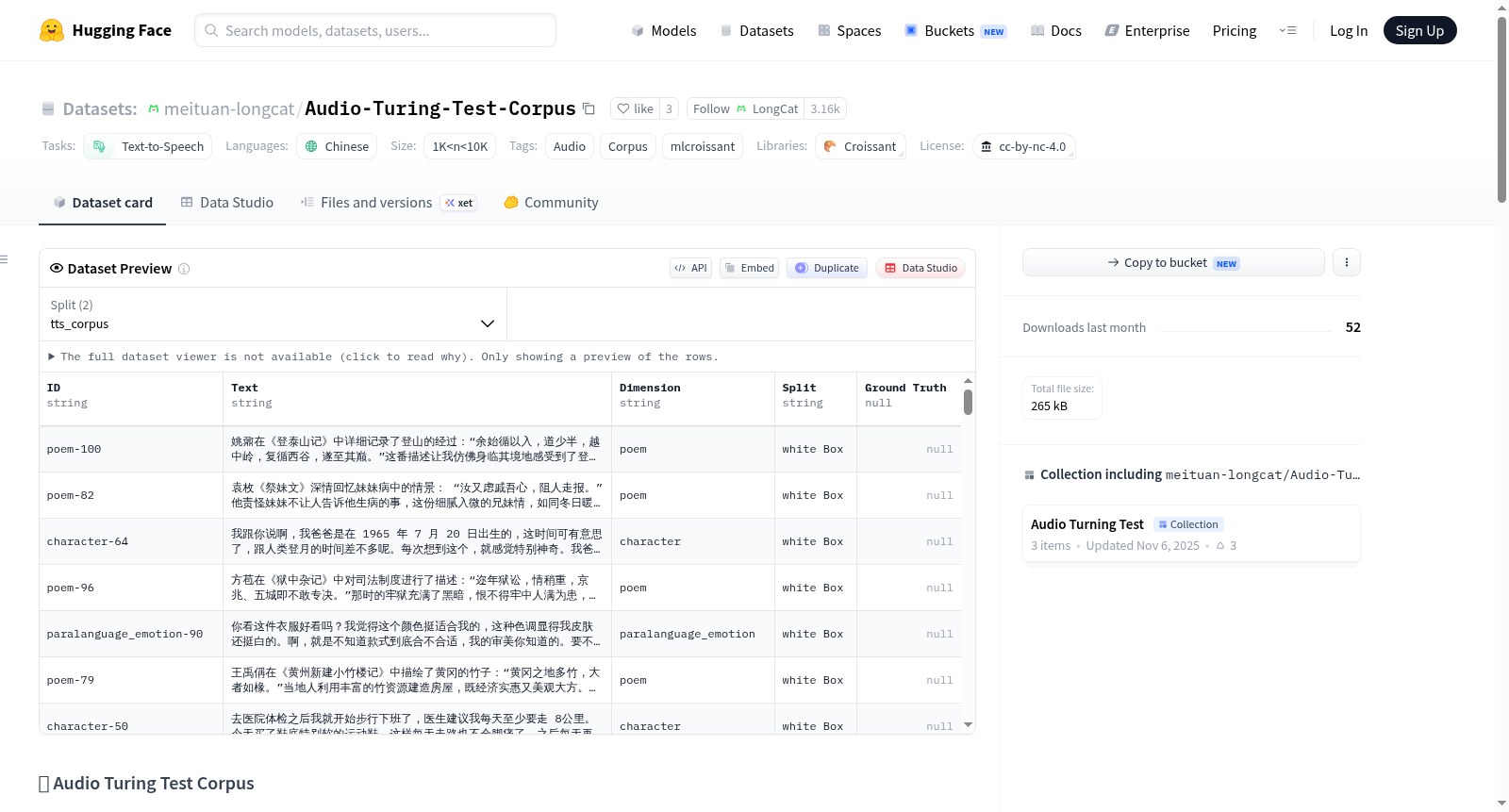Open Buckets in top navigation
Viewport: 1509px width, 812px height.
point(955,30)
